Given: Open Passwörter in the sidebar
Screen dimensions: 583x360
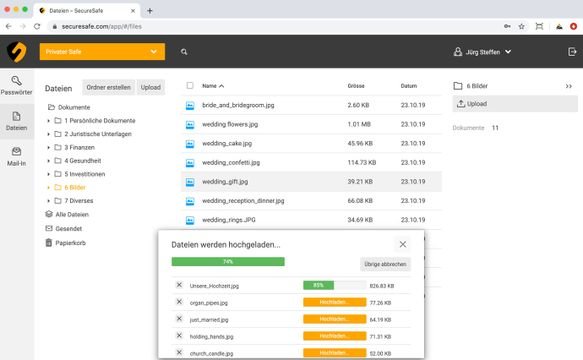Looking at the screenshot, I should point(16,86).
